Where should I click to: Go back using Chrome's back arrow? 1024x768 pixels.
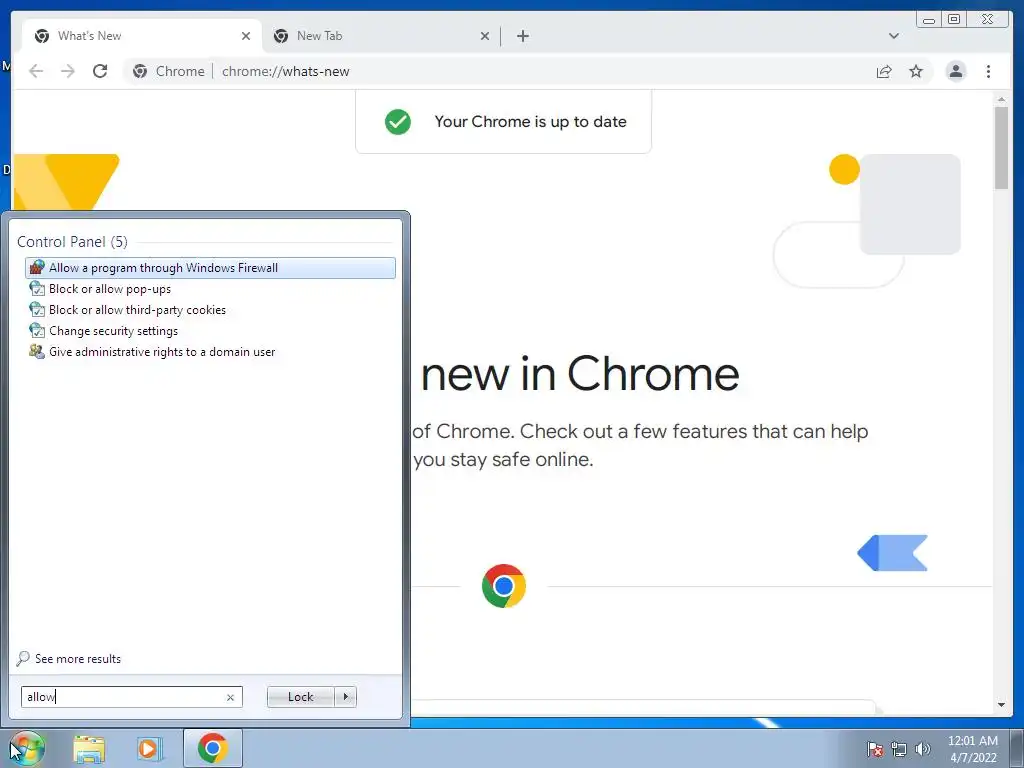coord(36,71)
